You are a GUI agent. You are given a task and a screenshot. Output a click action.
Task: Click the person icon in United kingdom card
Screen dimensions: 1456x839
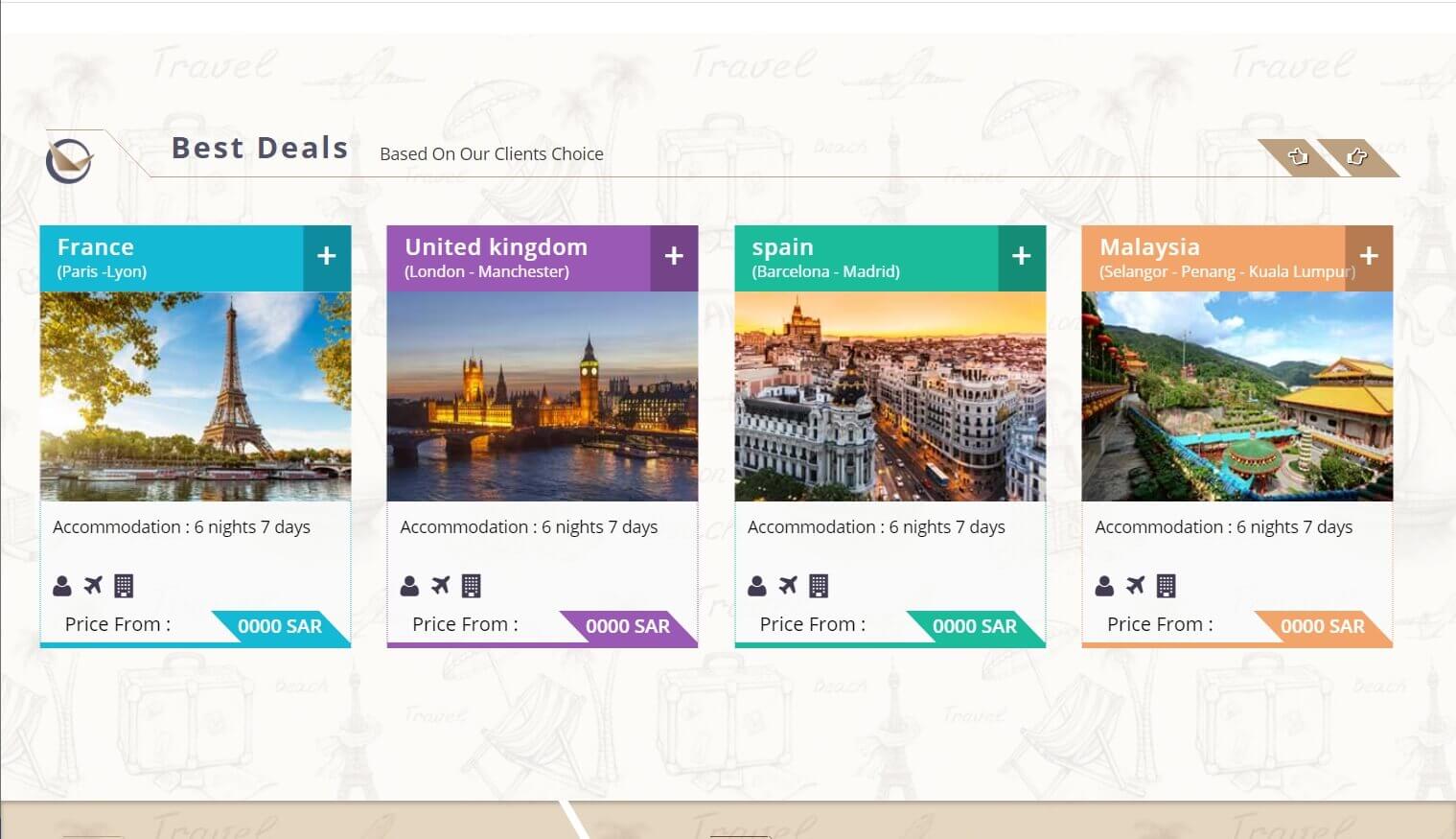click(409, 585)
